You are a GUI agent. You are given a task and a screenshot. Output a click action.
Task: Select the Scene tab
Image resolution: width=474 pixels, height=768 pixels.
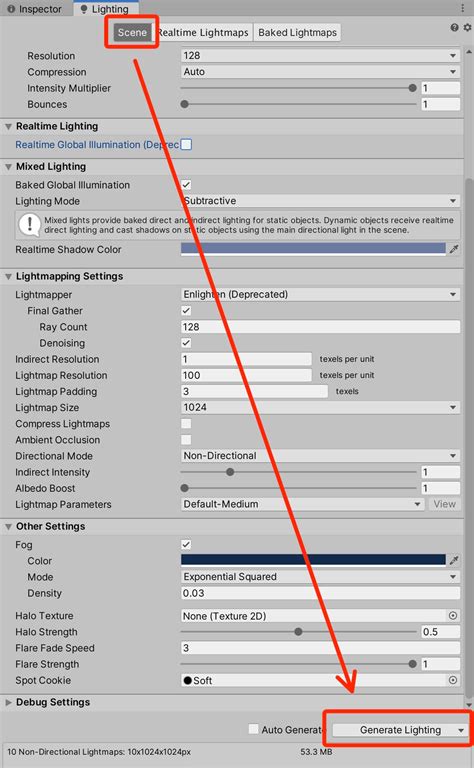click(x=132, y=32)
